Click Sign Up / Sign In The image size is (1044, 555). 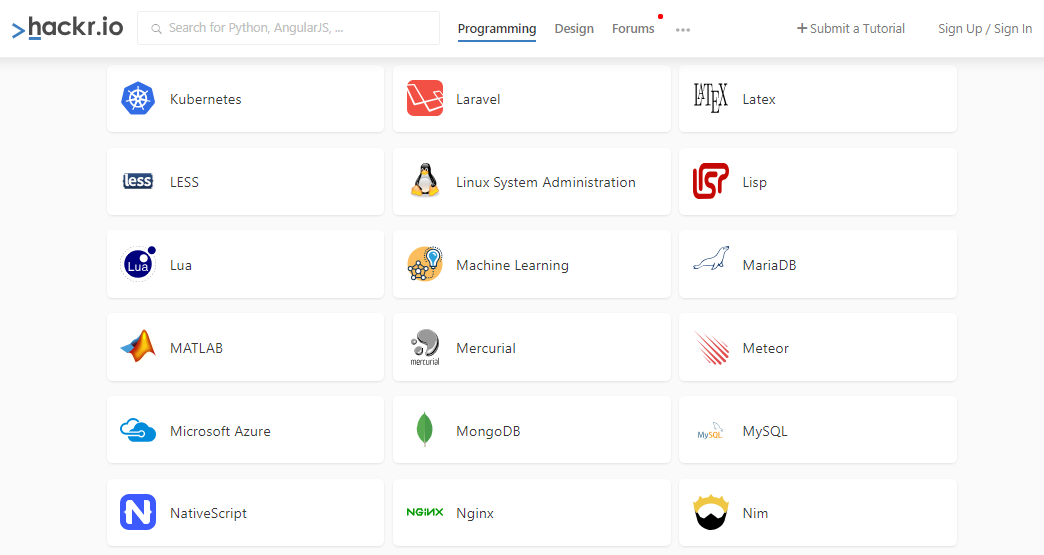point(985,29)
